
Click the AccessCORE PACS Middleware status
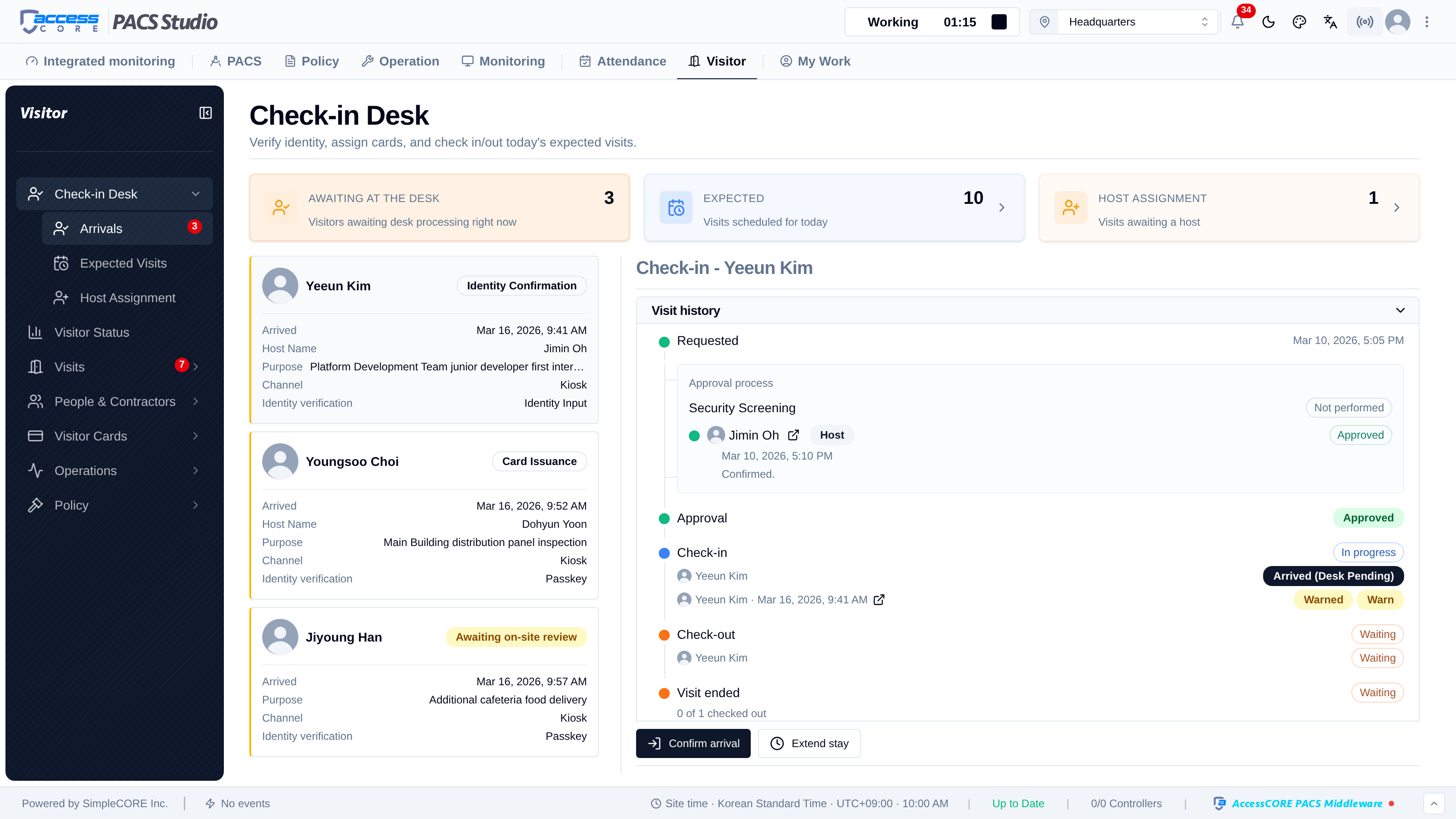tap(1304, 803)
